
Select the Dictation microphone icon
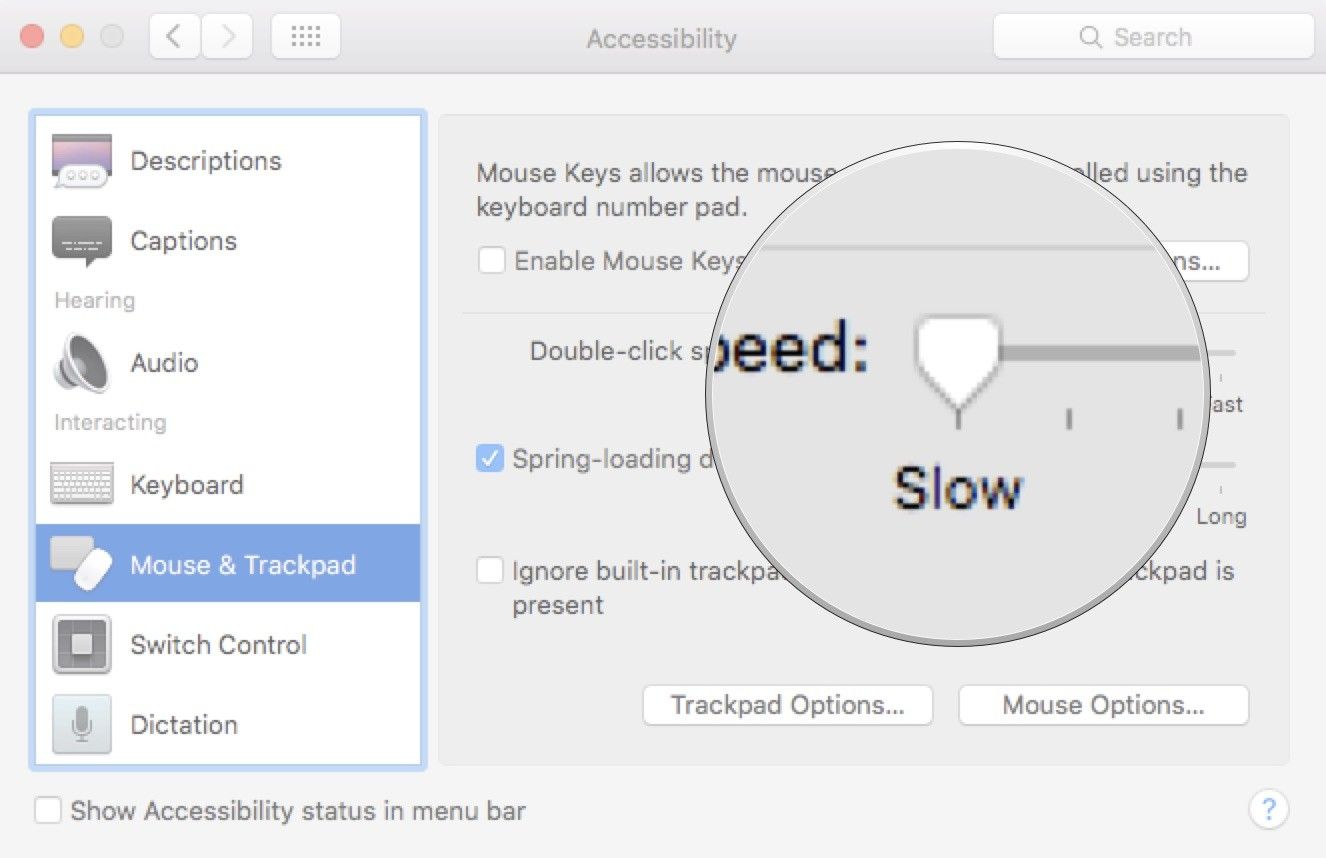(81, 725)
